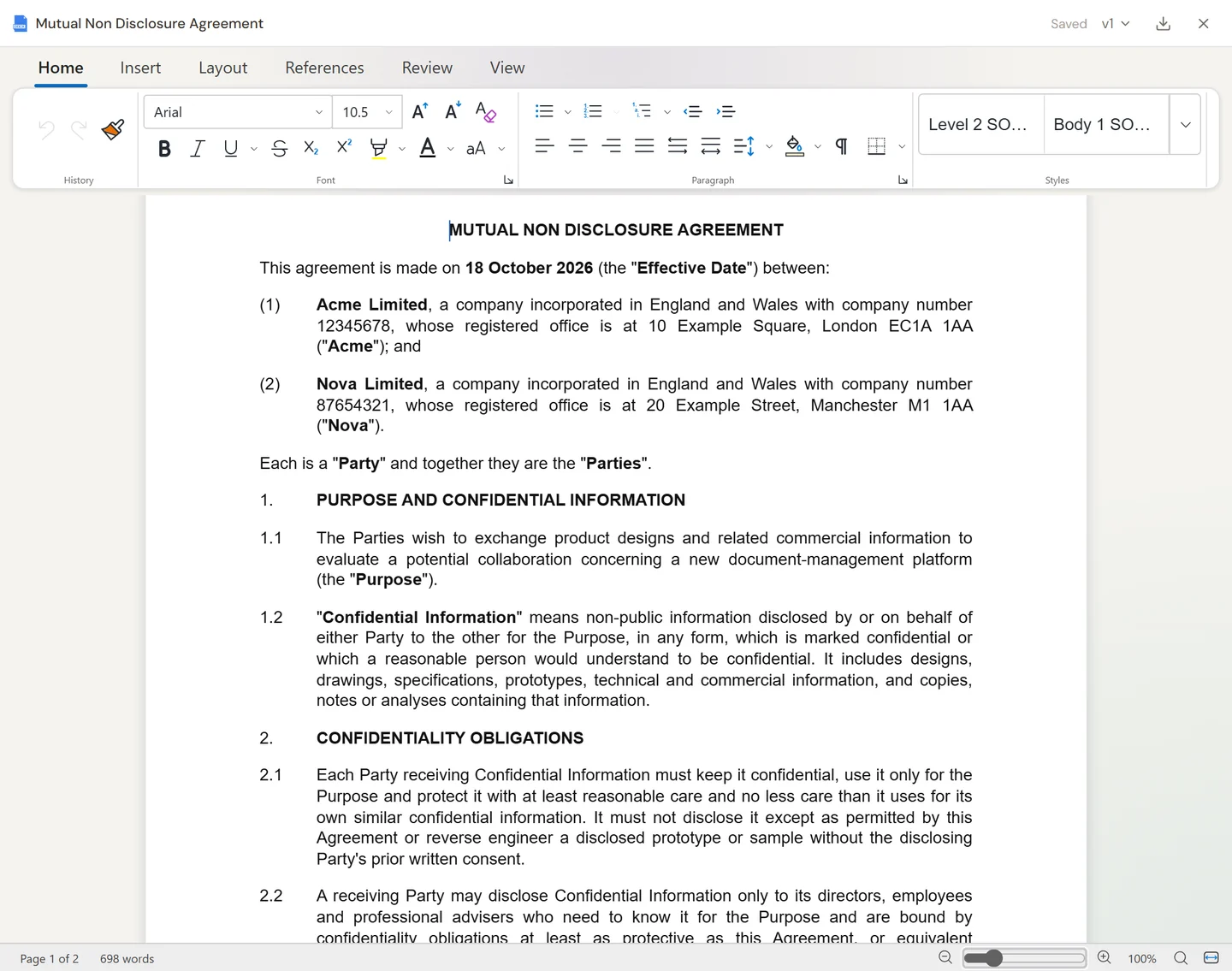Screen dimensions: 1232x971
Task: Click Page 1 of 2 indicator
Action: 50,959
